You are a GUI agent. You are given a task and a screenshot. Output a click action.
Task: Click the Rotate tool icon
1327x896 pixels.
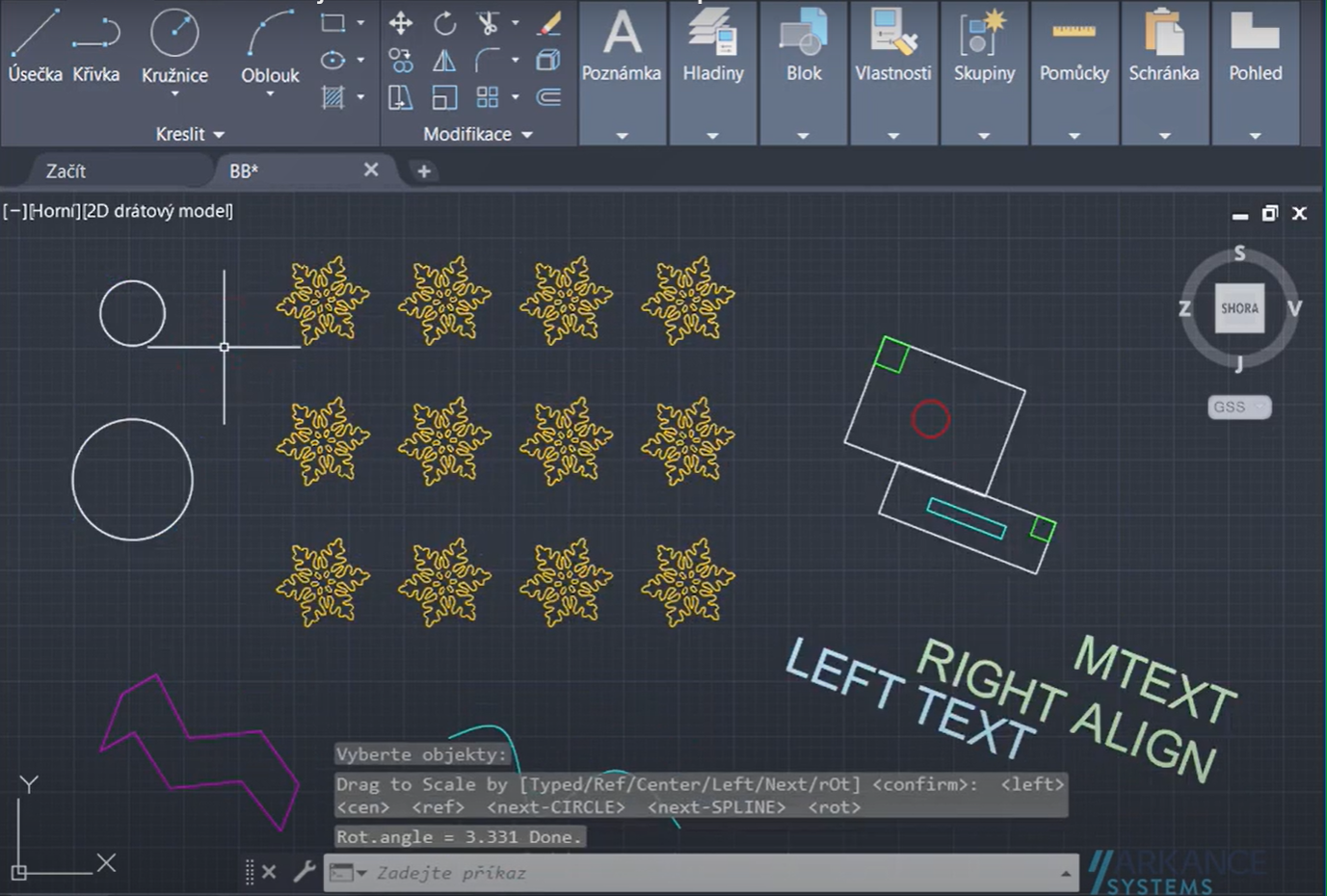tap(444, 22)
